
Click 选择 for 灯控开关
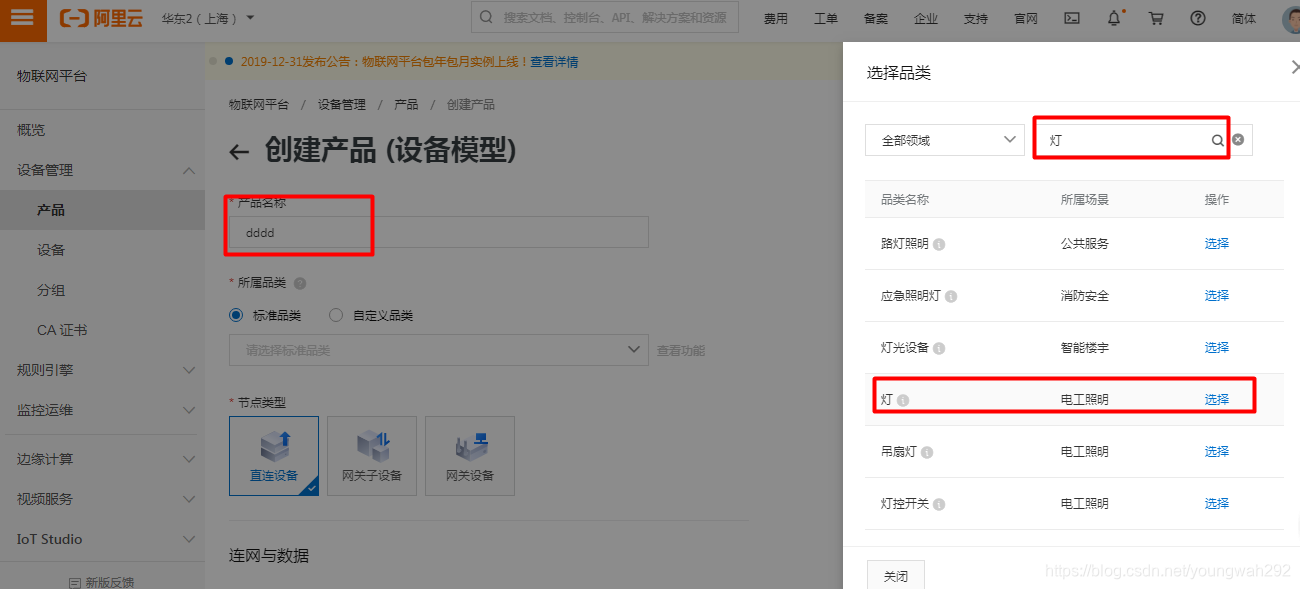point(1217,503)
